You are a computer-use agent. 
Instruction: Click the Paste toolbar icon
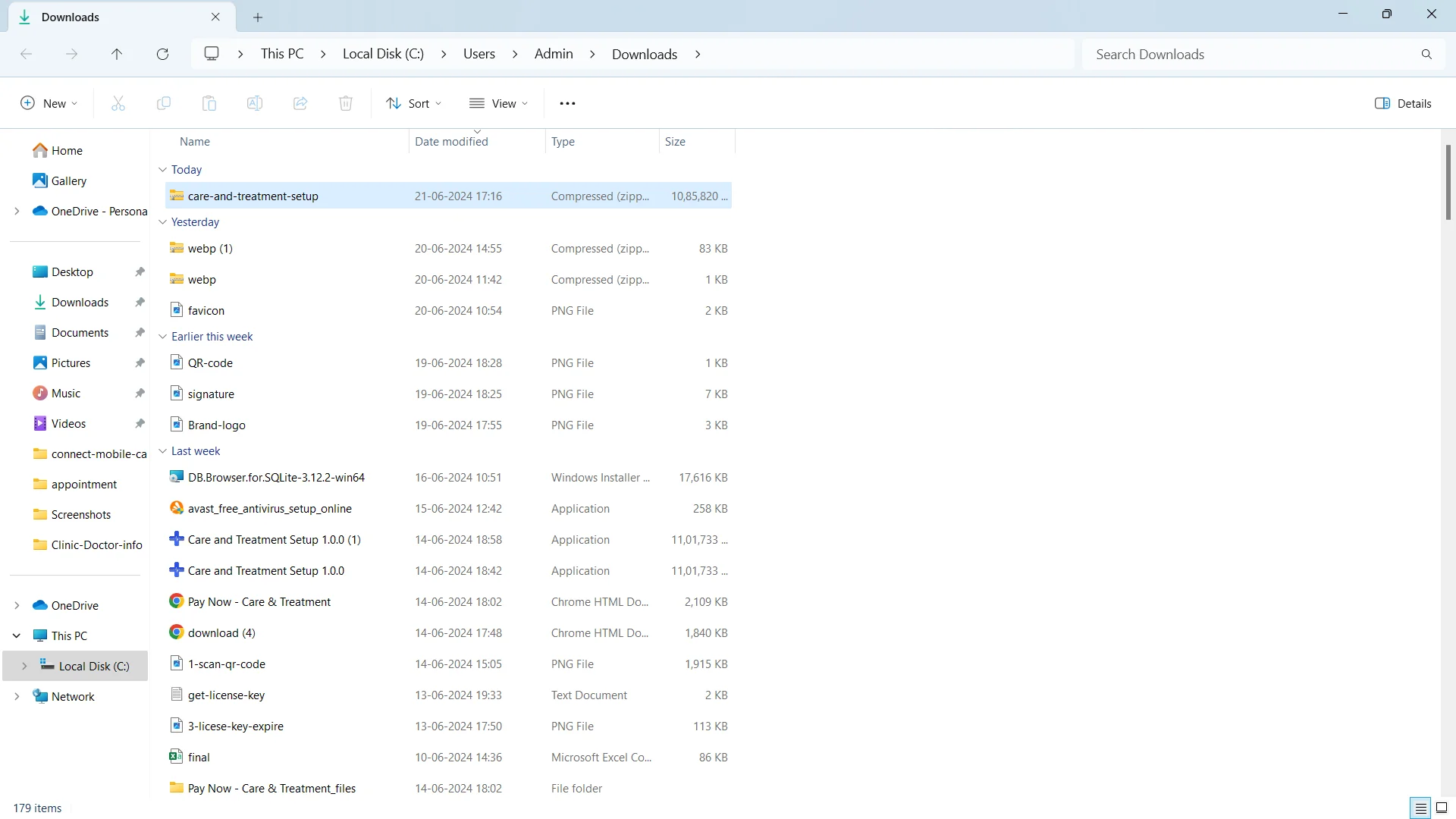click(209, 103)
